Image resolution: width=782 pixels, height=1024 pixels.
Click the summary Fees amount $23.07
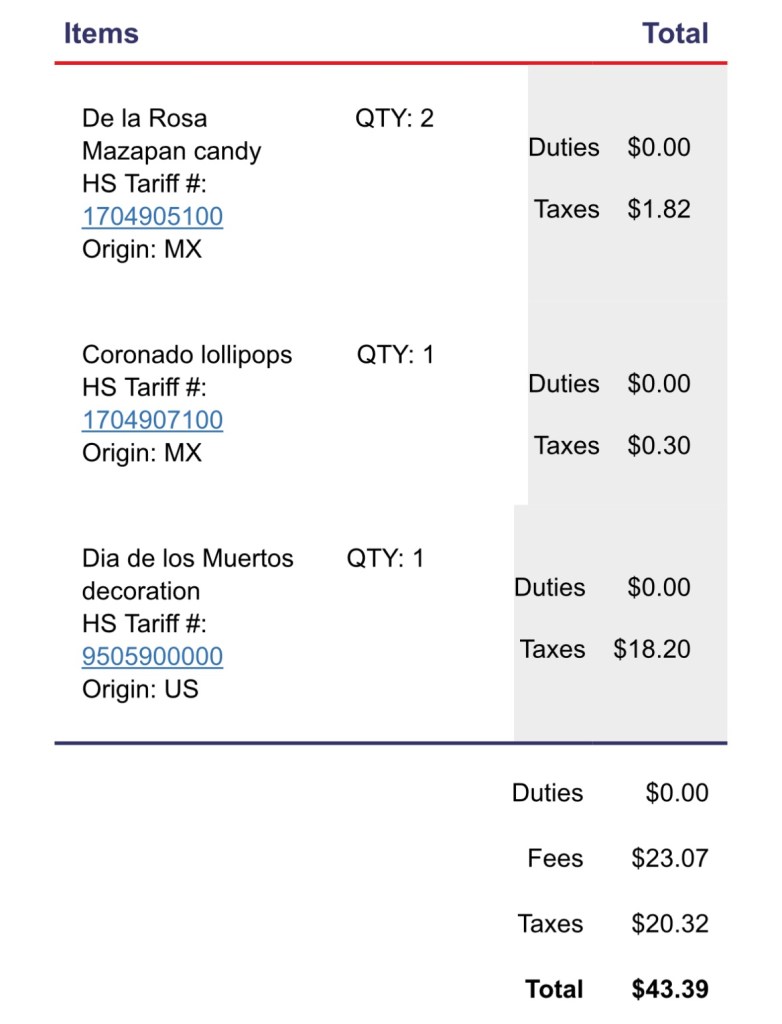[x=670, y=858]
